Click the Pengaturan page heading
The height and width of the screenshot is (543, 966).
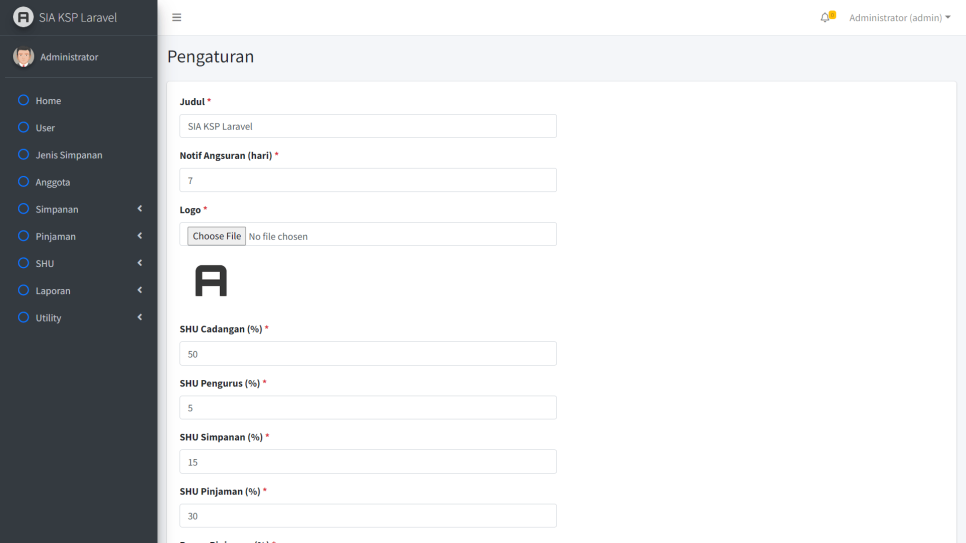point(211,57)
